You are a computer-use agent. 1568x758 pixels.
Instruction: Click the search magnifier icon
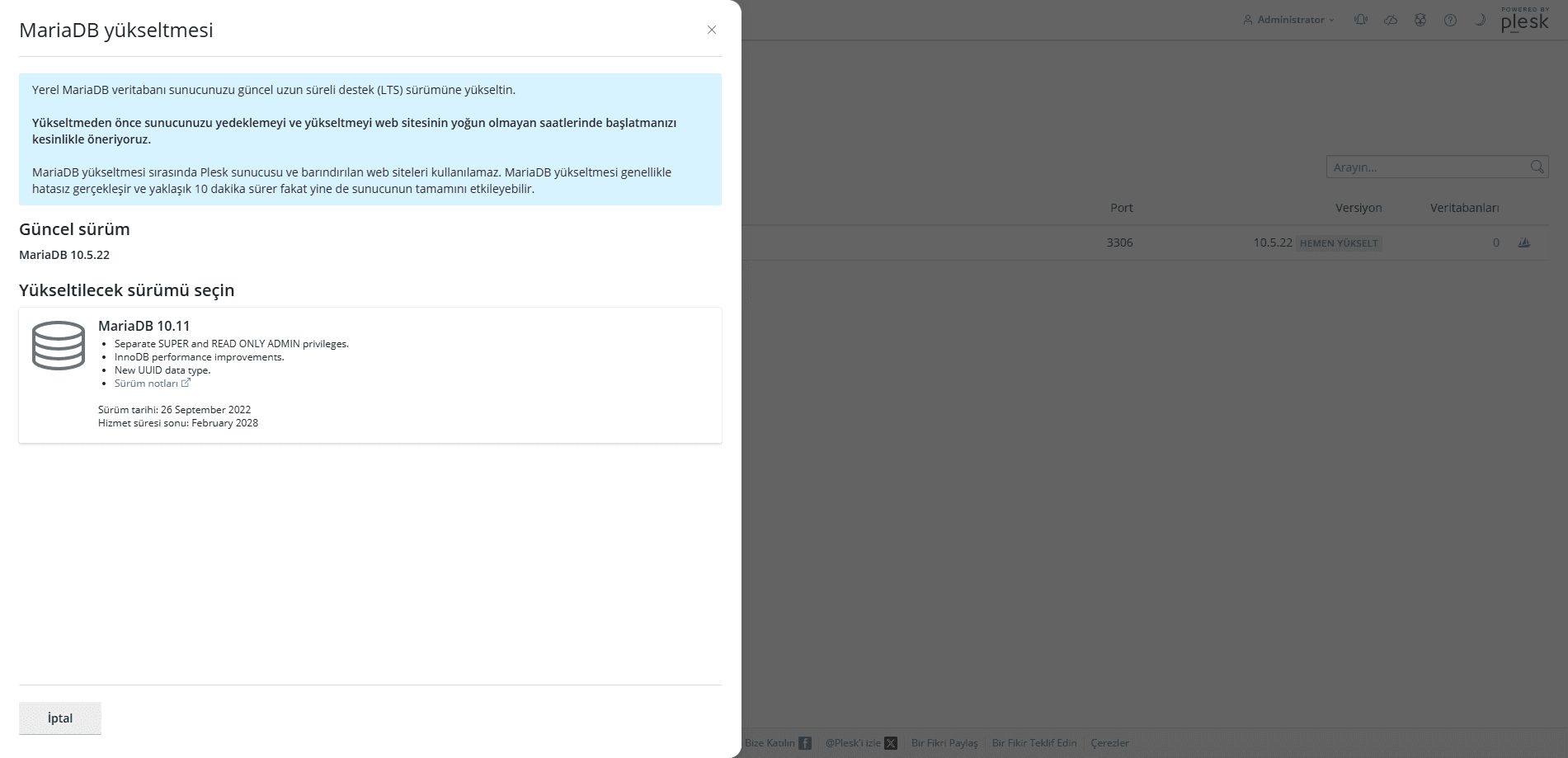click(x=1537, y=167)
